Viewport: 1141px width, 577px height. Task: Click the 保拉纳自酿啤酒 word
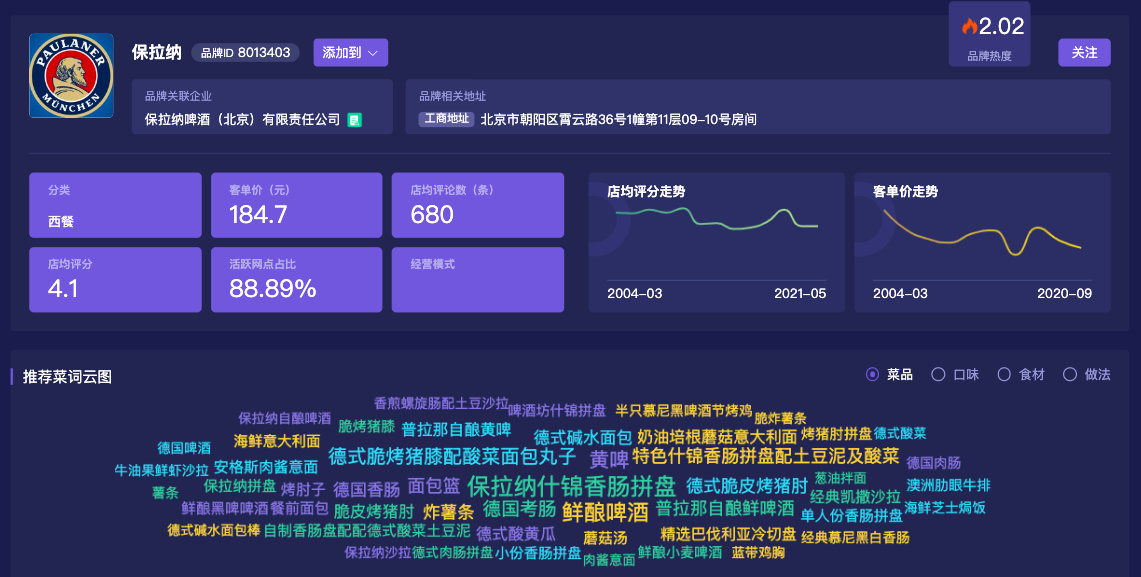285,418
